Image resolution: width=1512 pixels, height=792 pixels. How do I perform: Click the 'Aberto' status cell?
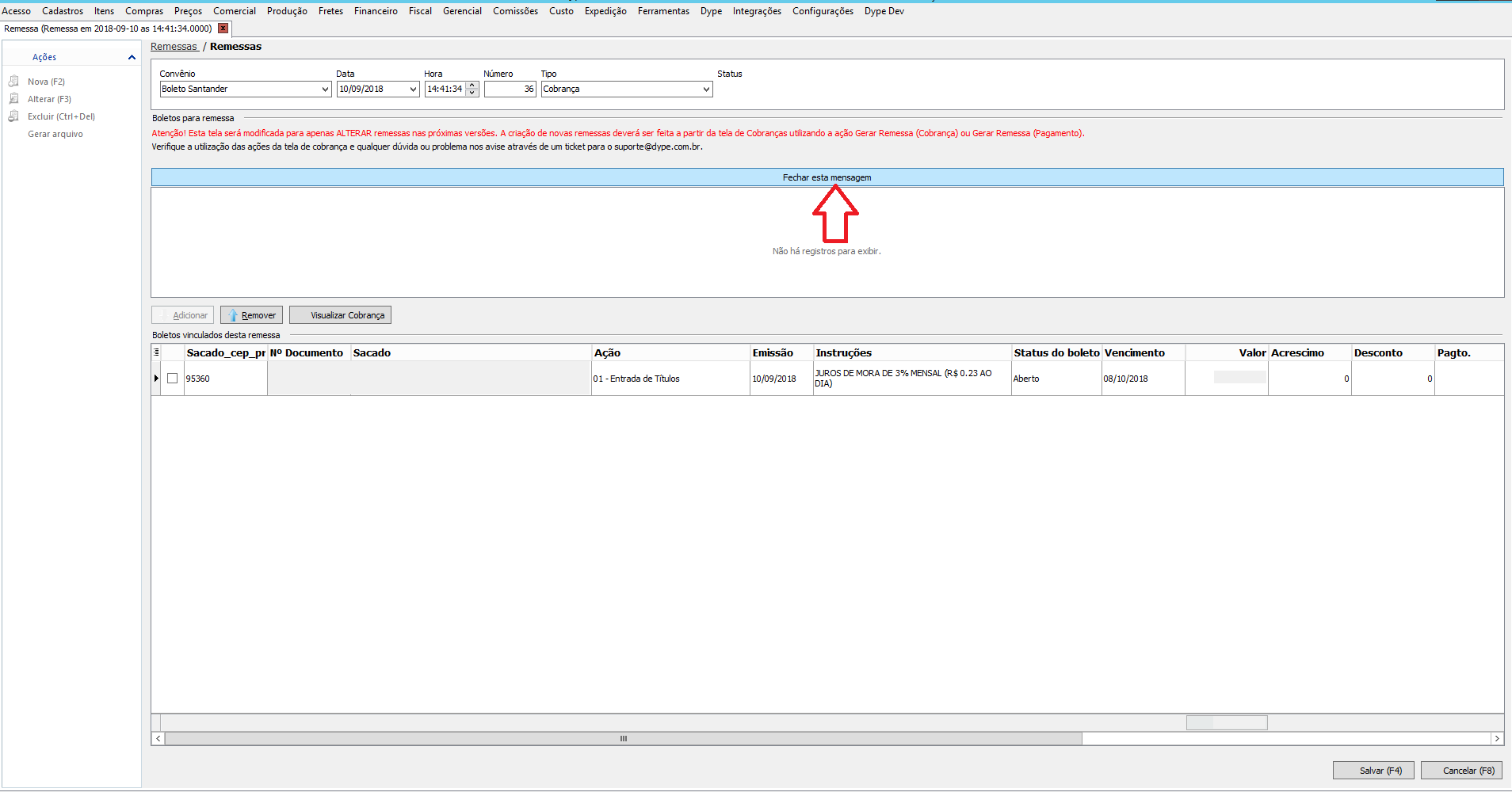(1056, 379)
